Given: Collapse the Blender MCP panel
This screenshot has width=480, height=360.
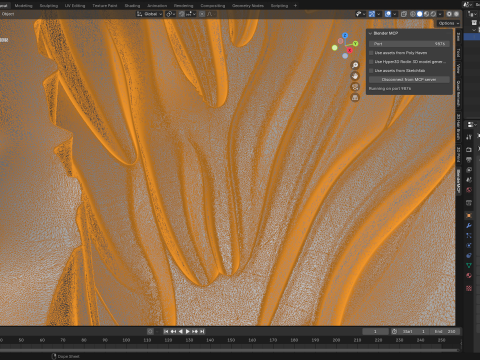Looking at the screenshot, I should 370,33.
